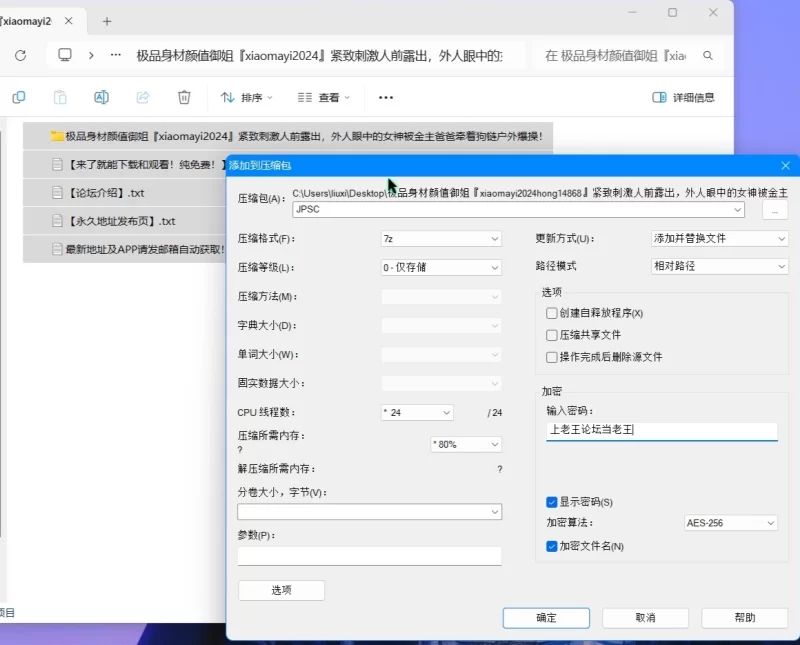Screen dimensions: 800x645
Task: Click the Share icon in Explorer toolbar
Action: (143, 97)
